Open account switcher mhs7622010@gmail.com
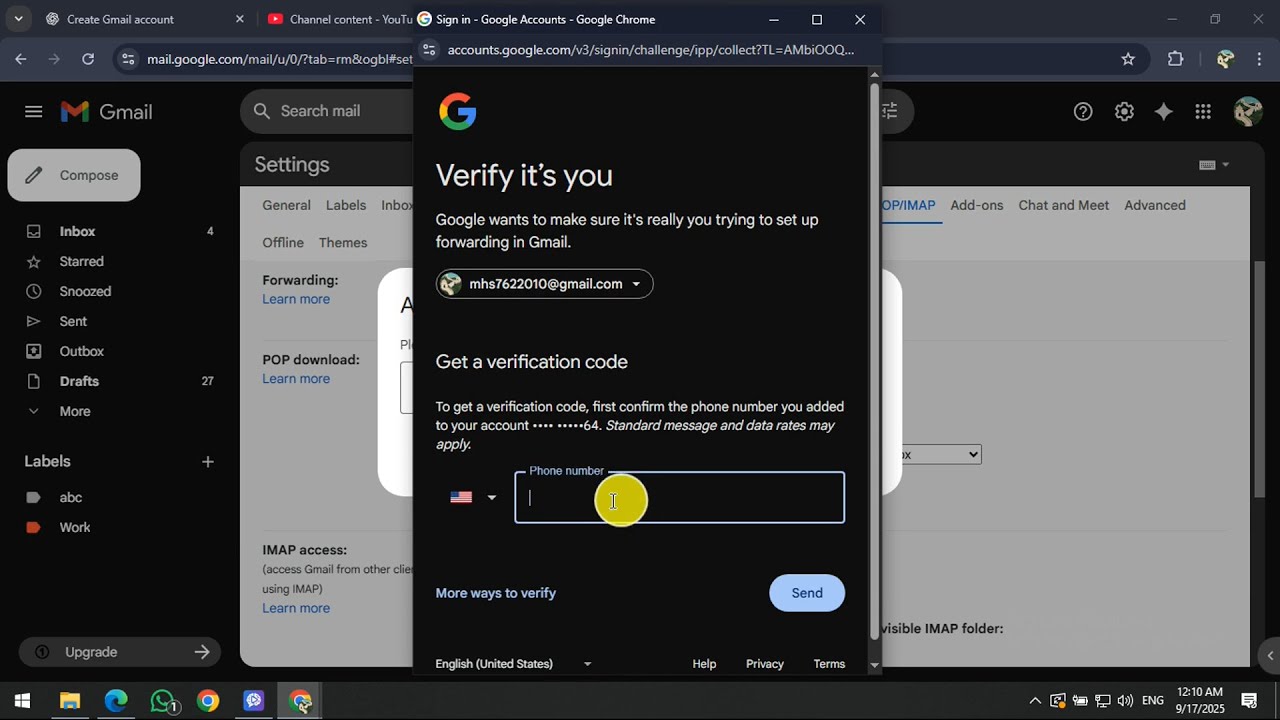Screen dimensions: 1280x720 point(544,284)
